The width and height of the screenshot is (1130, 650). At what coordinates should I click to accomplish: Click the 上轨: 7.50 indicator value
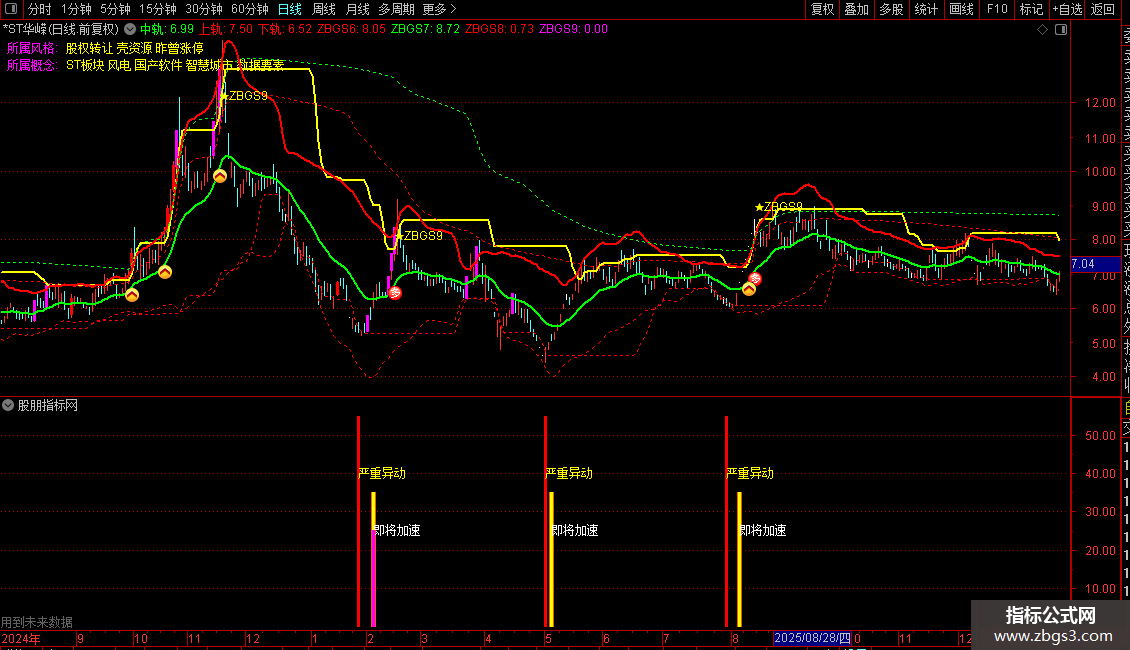click(226, 29)
